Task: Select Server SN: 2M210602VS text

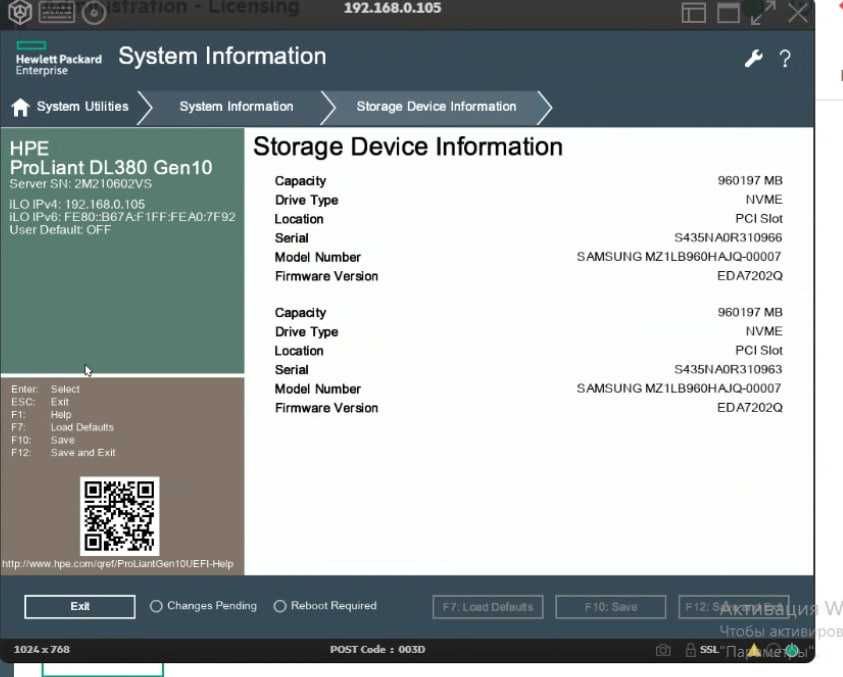Action: pos(81,184)
